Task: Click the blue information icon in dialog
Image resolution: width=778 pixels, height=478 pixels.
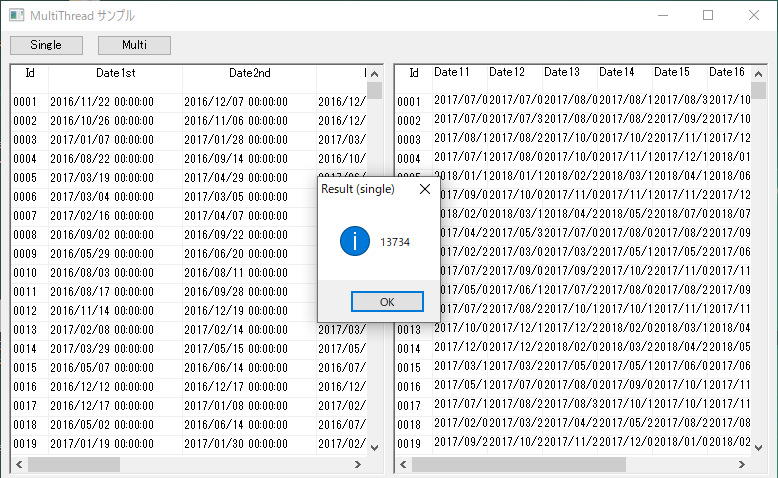Action: pyautogui.click(x=355, y=241)
